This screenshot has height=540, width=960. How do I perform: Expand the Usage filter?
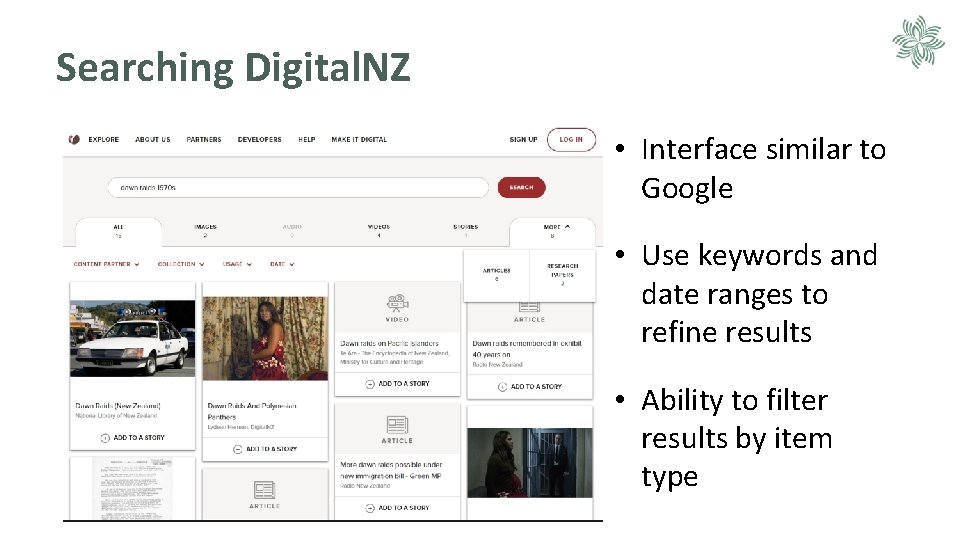237,264
